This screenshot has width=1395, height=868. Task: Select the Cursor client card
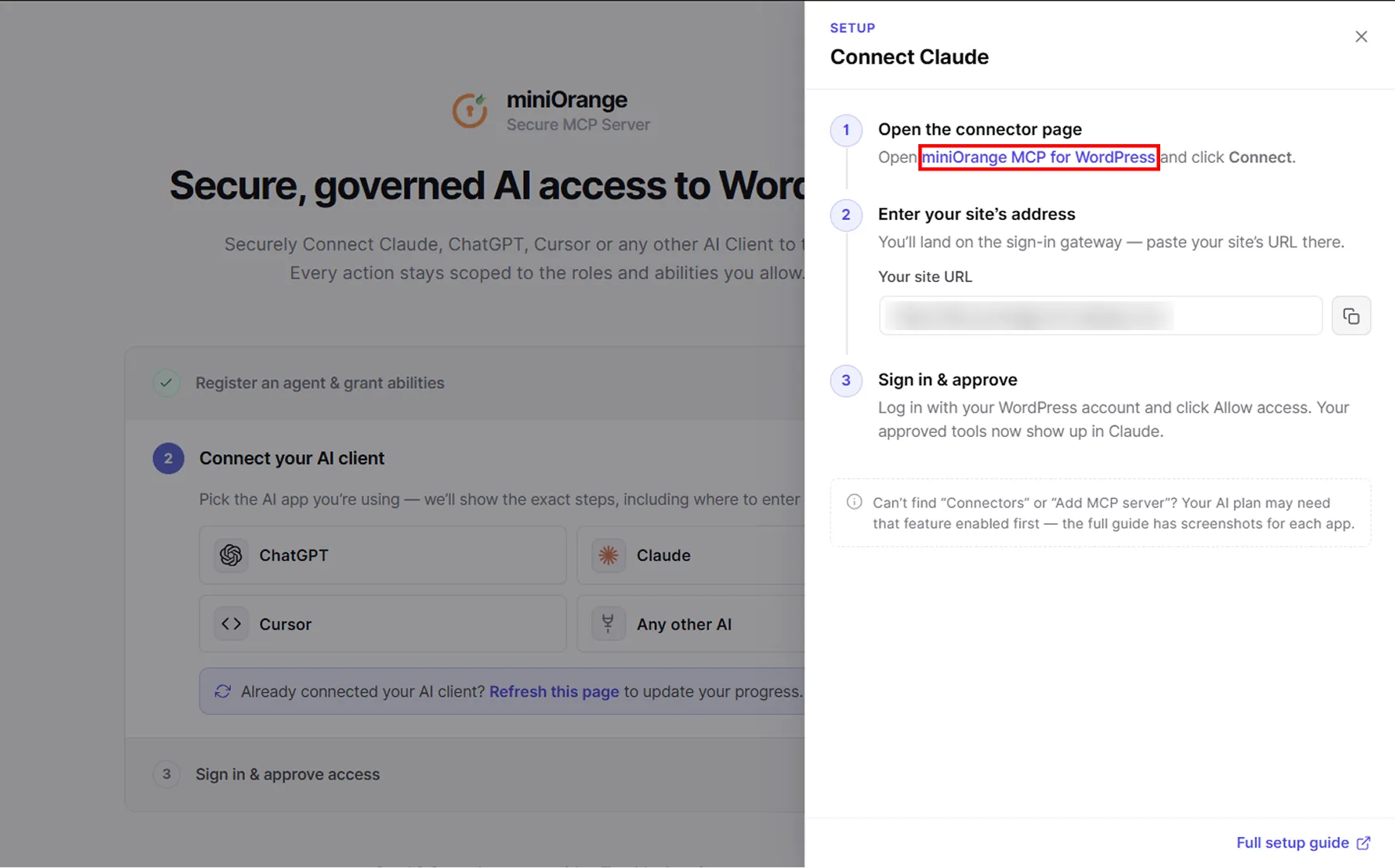tap(382, 624)
